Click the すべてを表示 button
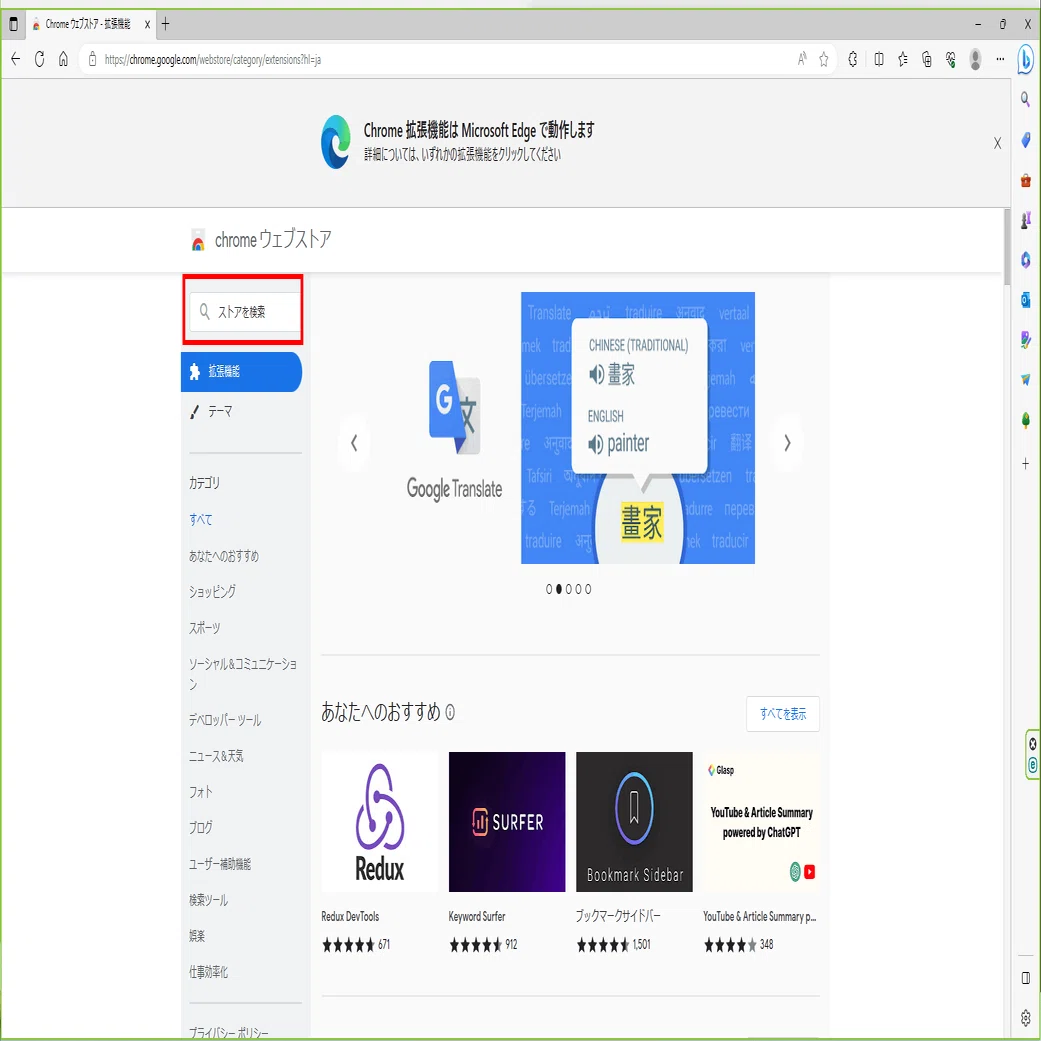The height and width of the screenshot is (1041, 1041). click(783, 714)
